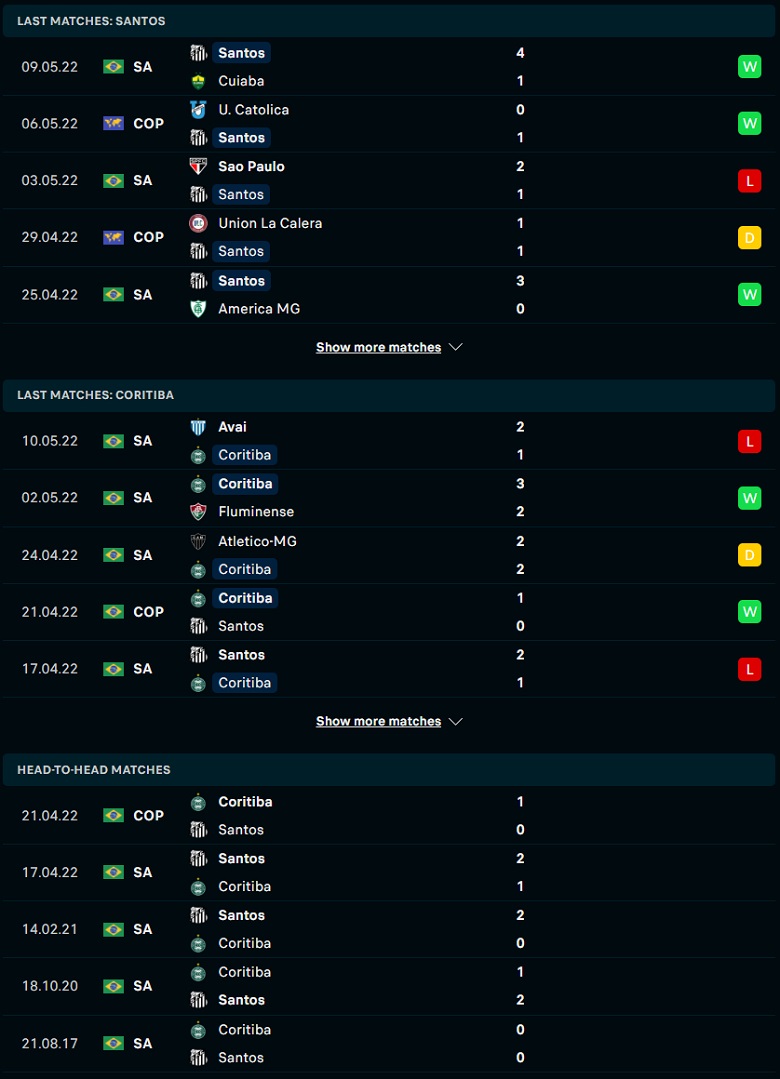
Task: Click Show more matches link under Coritiba
Action: pos(379,721)
